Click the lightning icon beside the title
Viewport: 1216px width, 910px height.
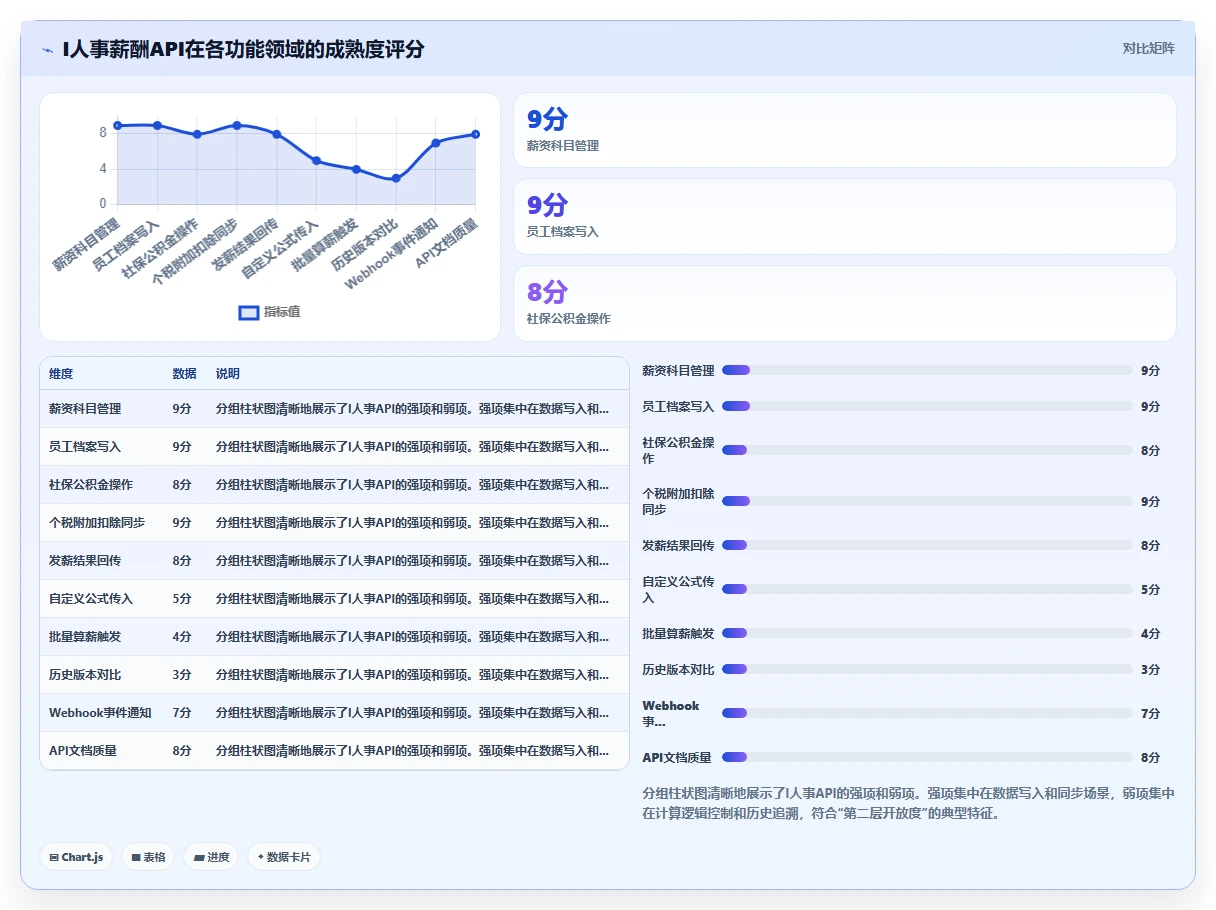click(x=48, y=49)
